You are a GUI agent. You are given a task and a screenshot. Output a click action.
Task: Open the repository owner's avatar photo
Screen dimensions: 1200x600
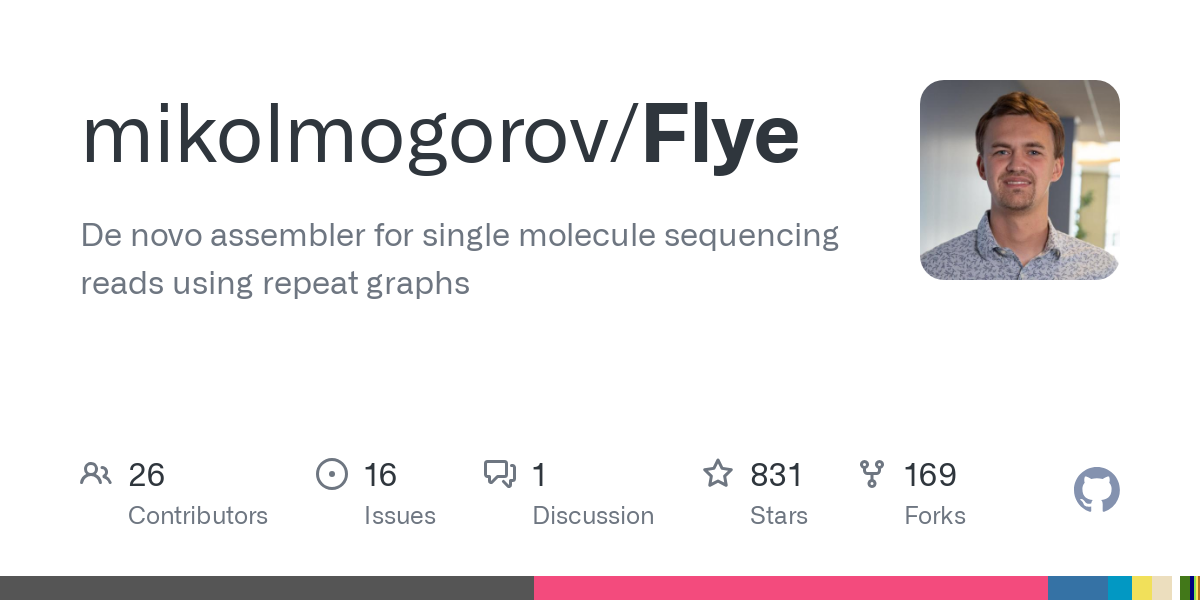point(1020,180)
